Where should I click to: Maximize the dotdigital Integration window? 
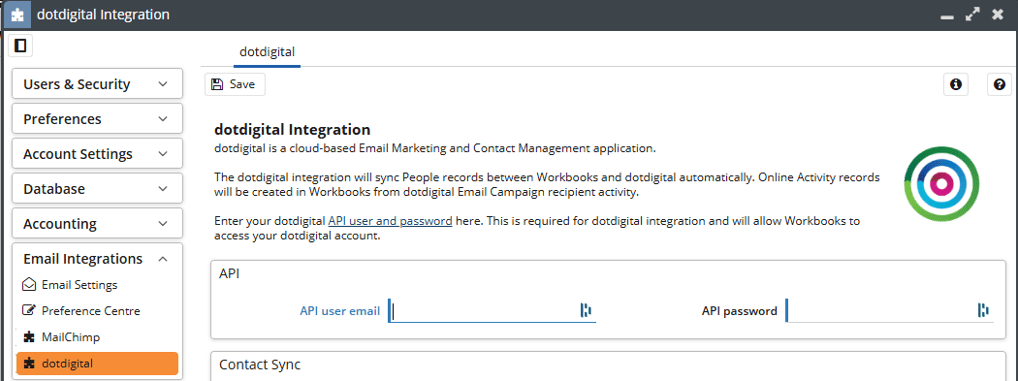(x=973, y=15)
